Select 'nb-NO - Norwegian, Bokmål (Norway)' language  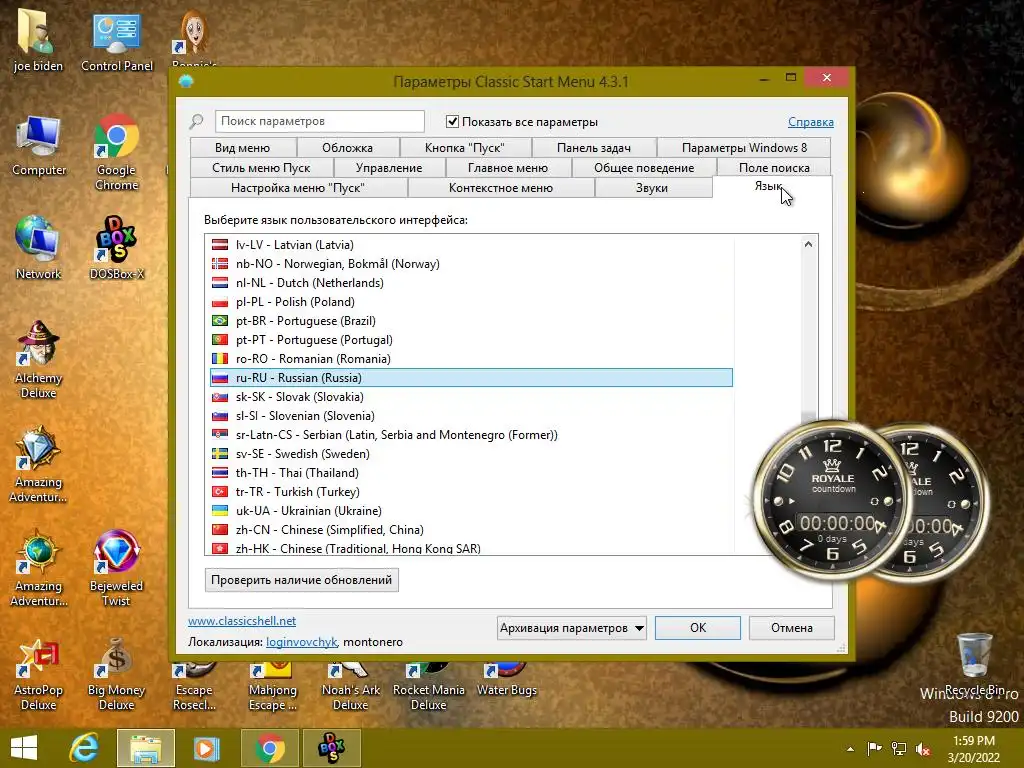point(472,264)
